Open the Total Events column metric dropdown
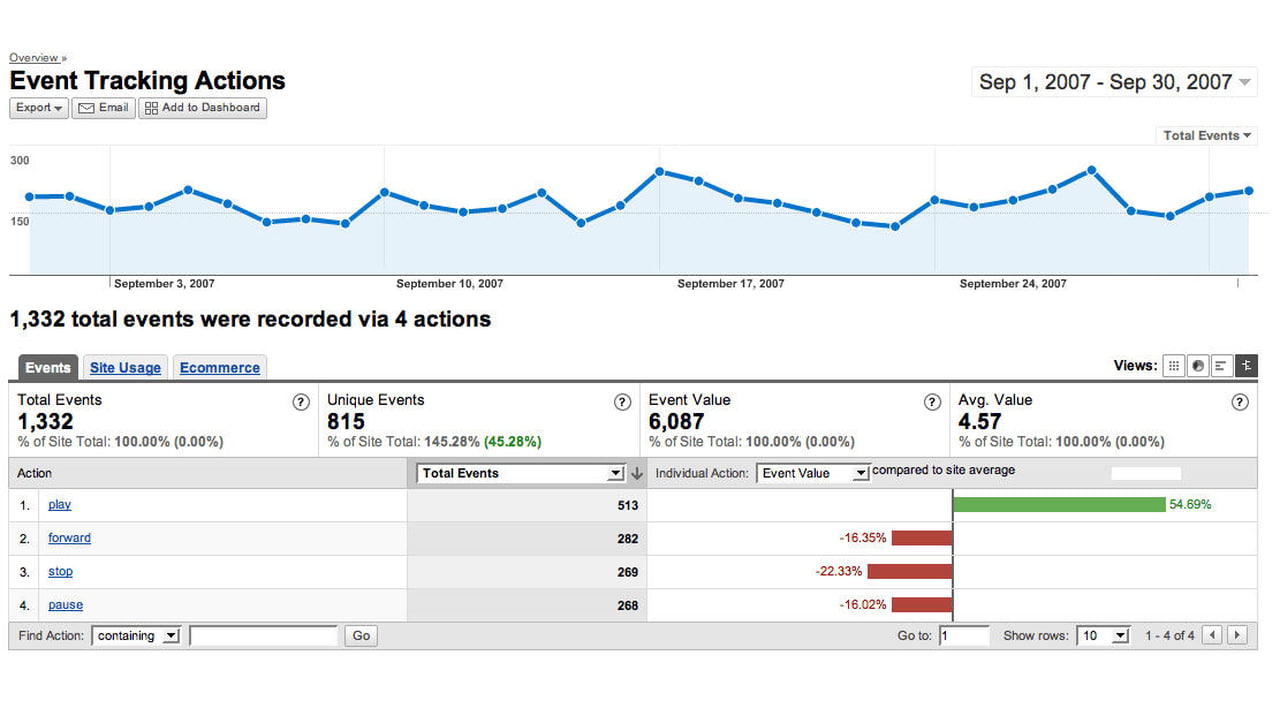 pos(521,474)
